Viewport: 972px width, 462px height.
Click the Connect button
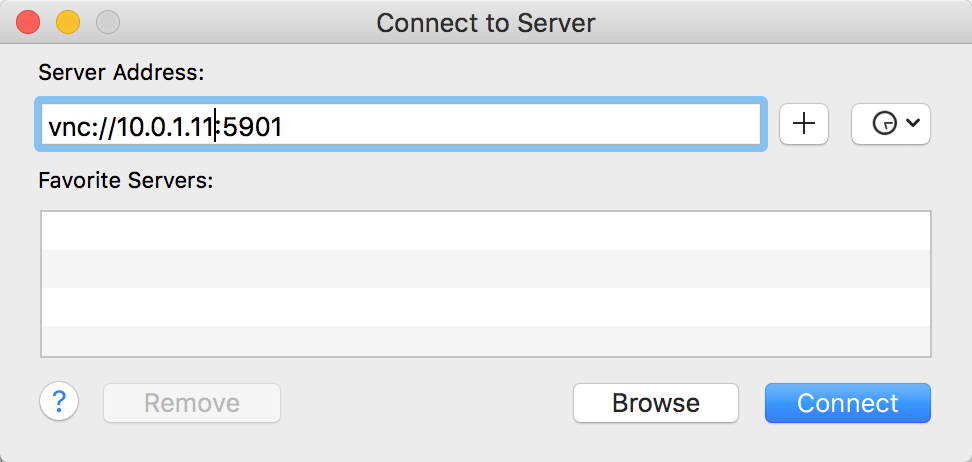click(847, 403)
